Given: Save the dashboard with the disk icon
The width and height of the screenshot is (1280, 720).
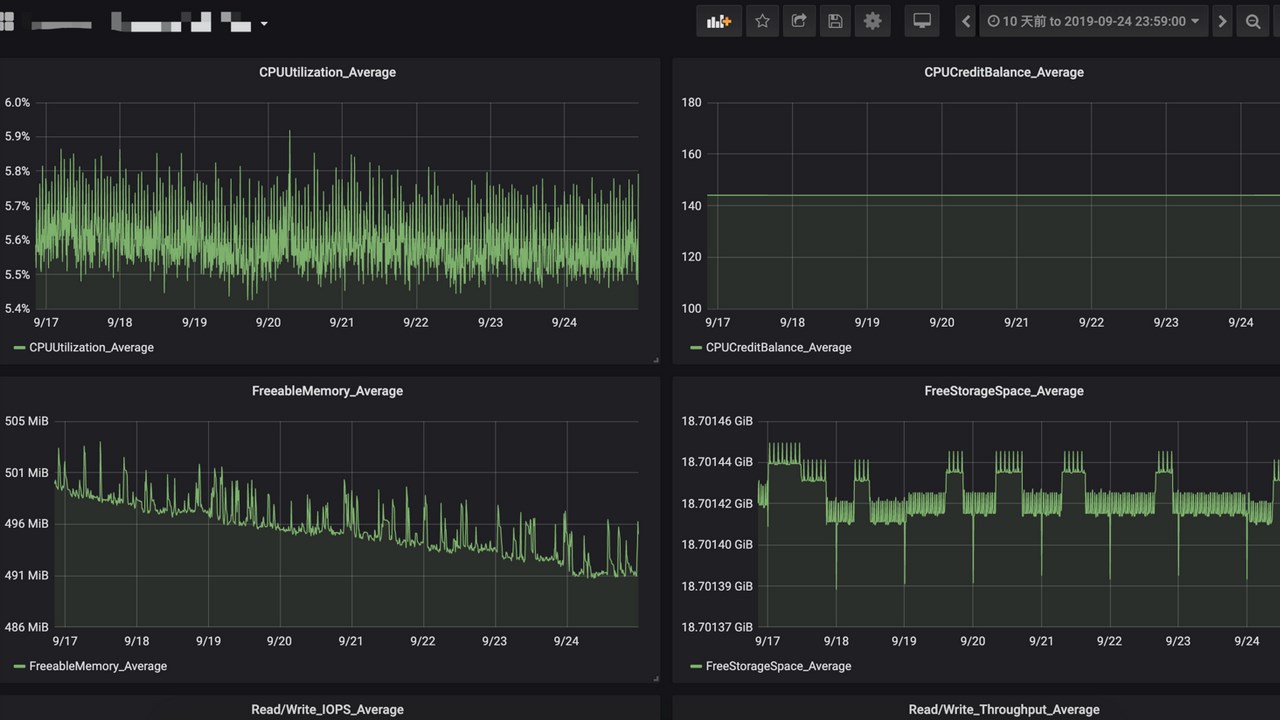Looking at the screenshot, I should point(836,21).
